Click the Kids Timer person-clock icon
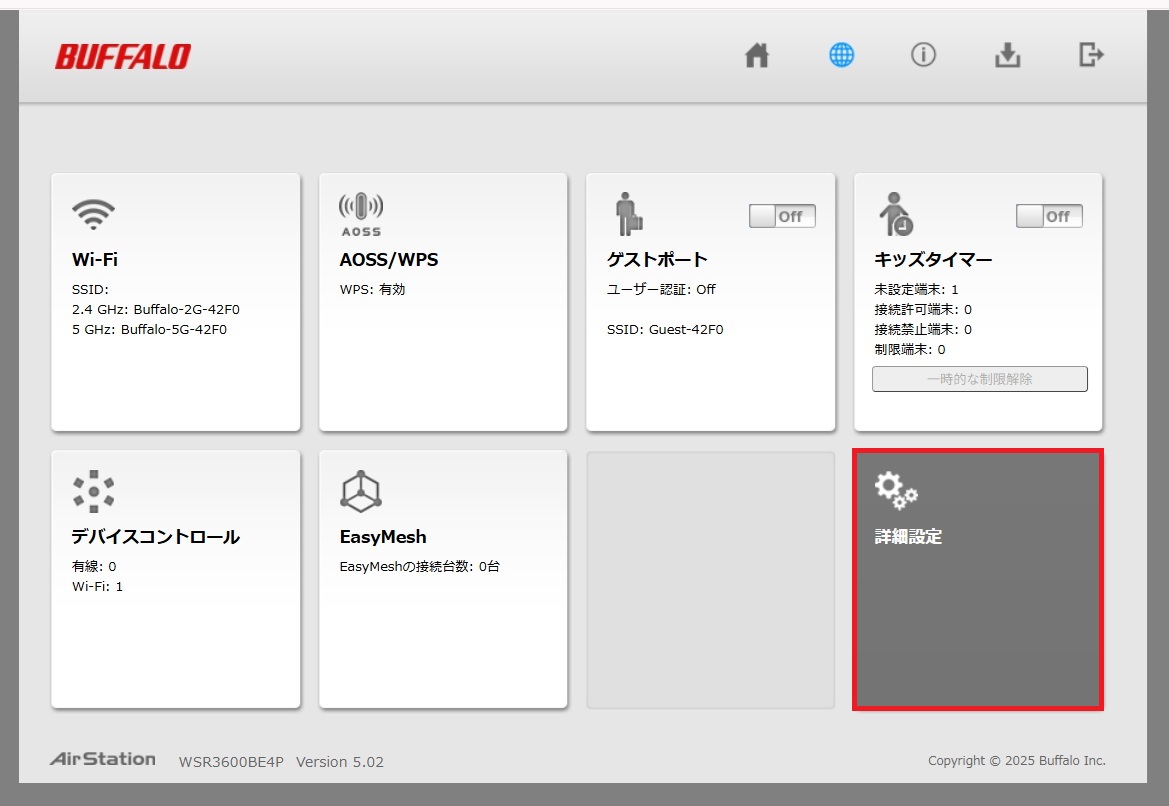The width and height of the screenshot is (1169, 806). (895, 214)
